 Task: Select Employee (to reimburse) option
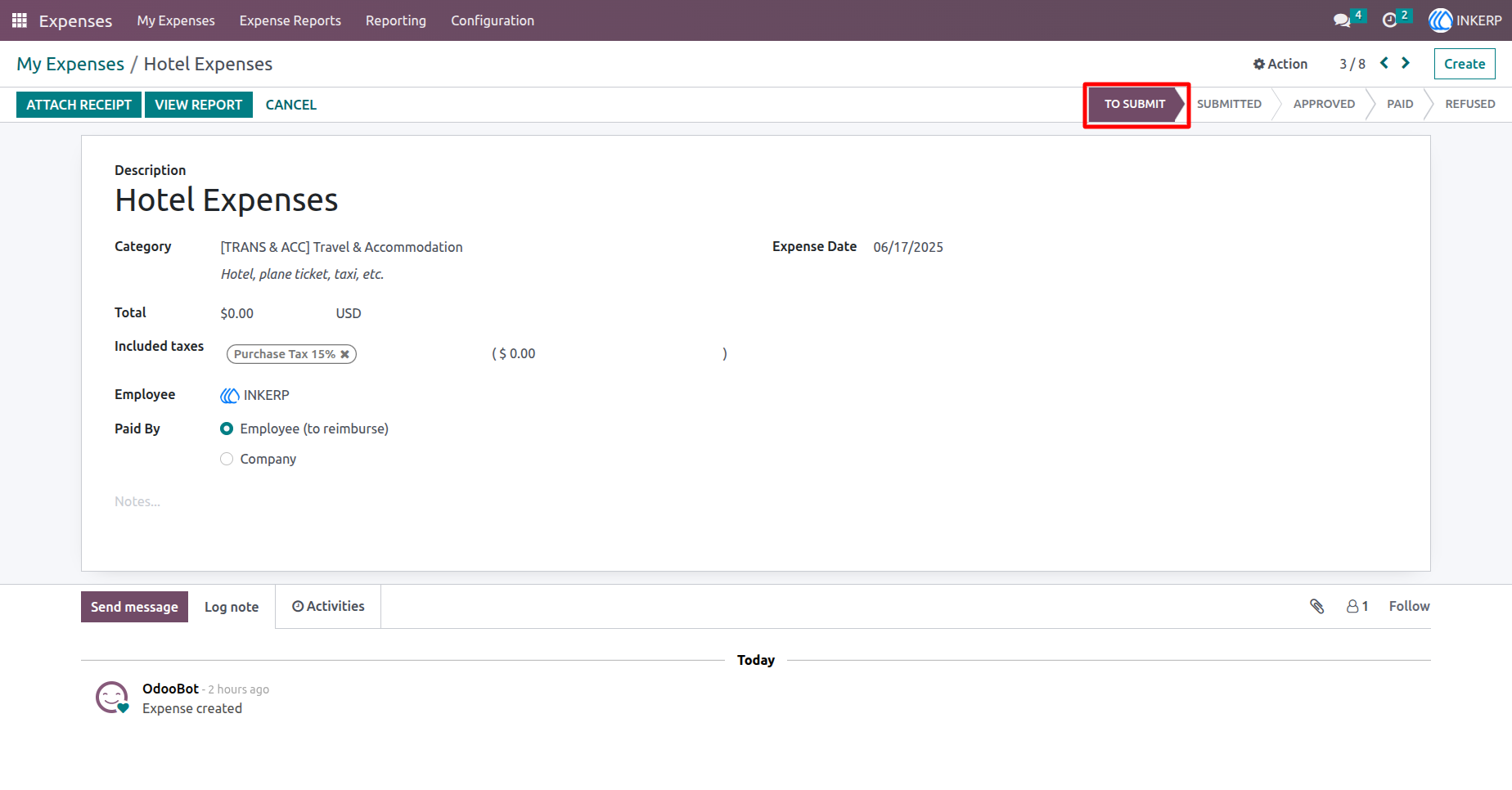[x=227, y=429]
